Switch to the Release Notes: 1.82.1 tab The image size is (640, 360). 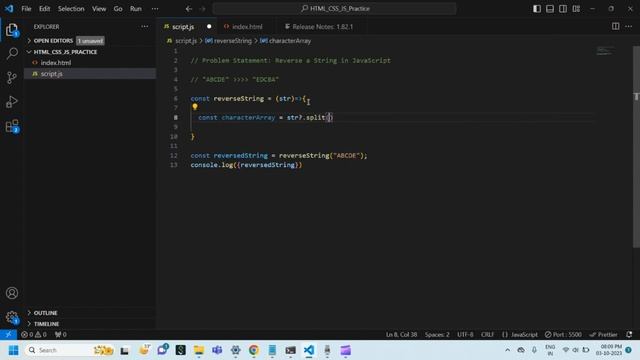pyautogui.click(x=322, y=27)
